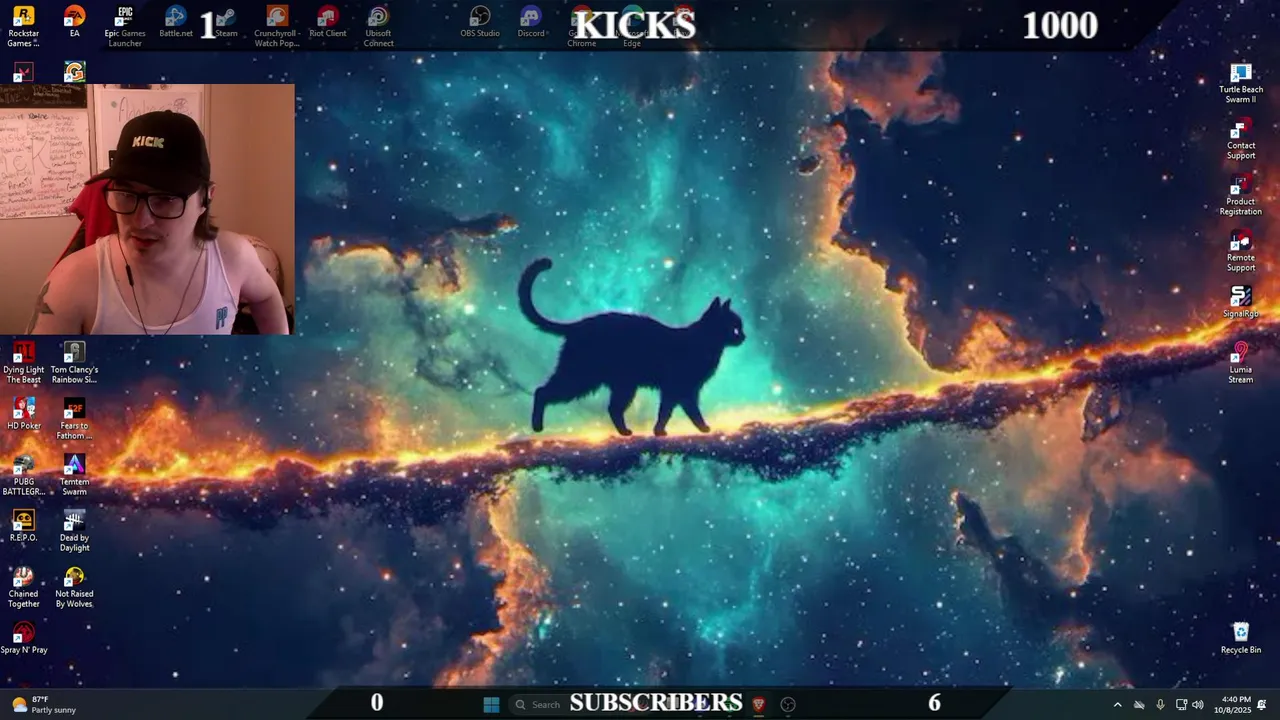
Task: Select the Dying Light The Beast icon
Action: click(x=23, y=362)
